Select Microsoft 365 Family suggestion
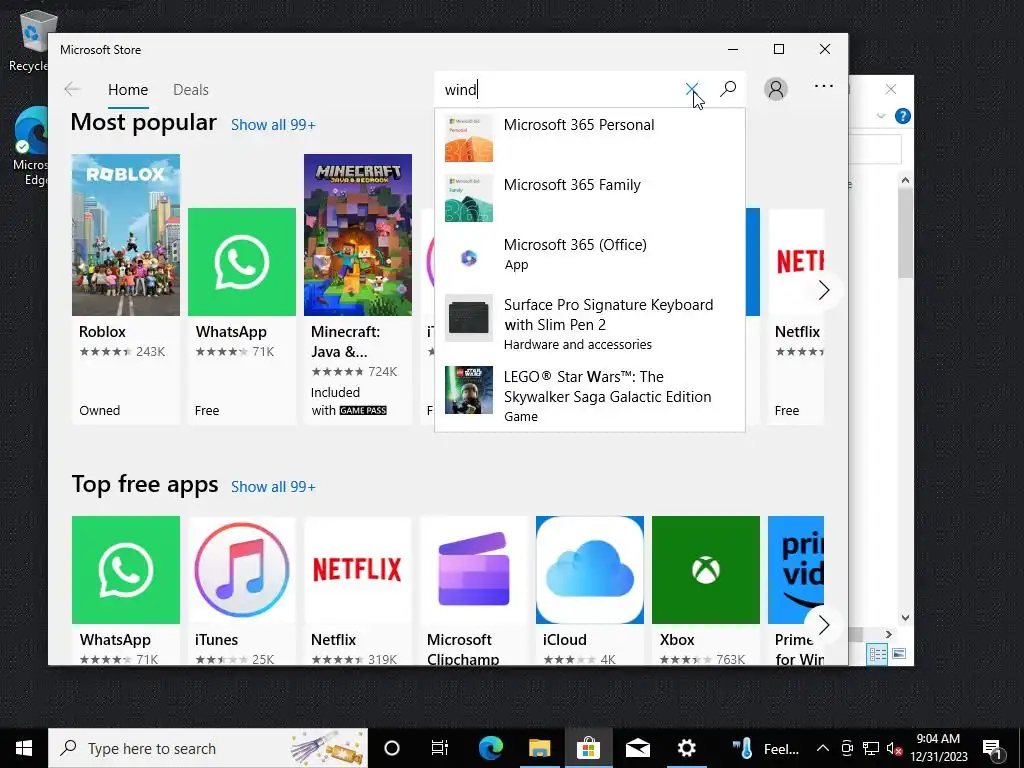 coord(590,198)
